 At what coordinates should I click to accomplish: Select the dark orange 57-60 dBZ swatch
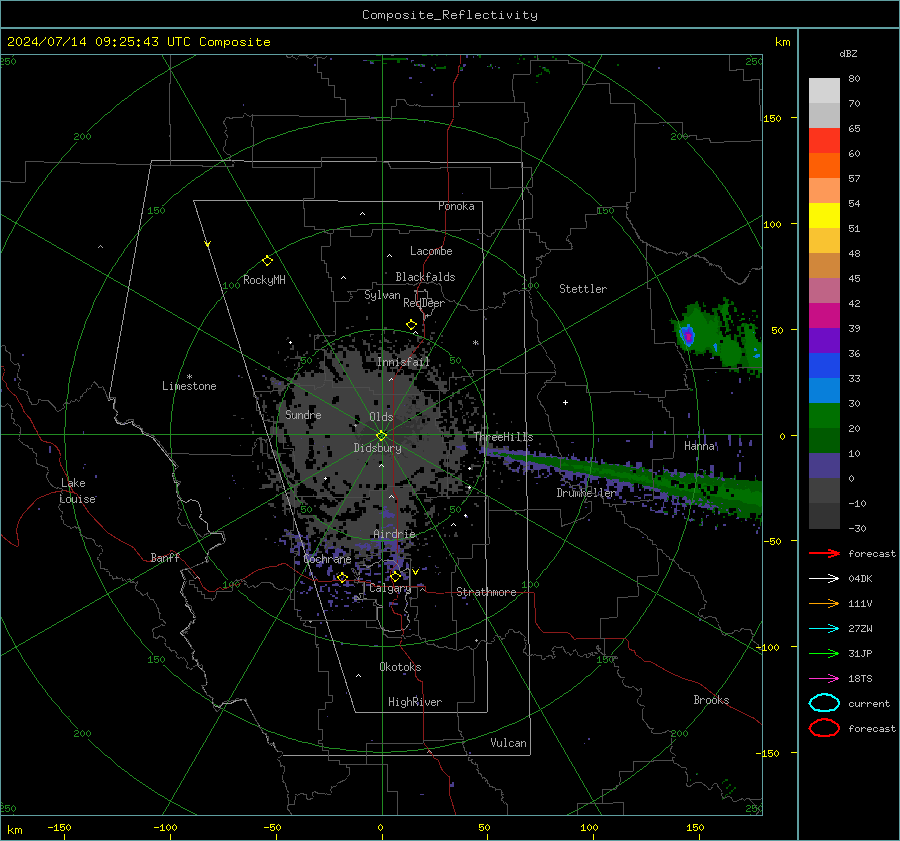click(x=824, y=166)
